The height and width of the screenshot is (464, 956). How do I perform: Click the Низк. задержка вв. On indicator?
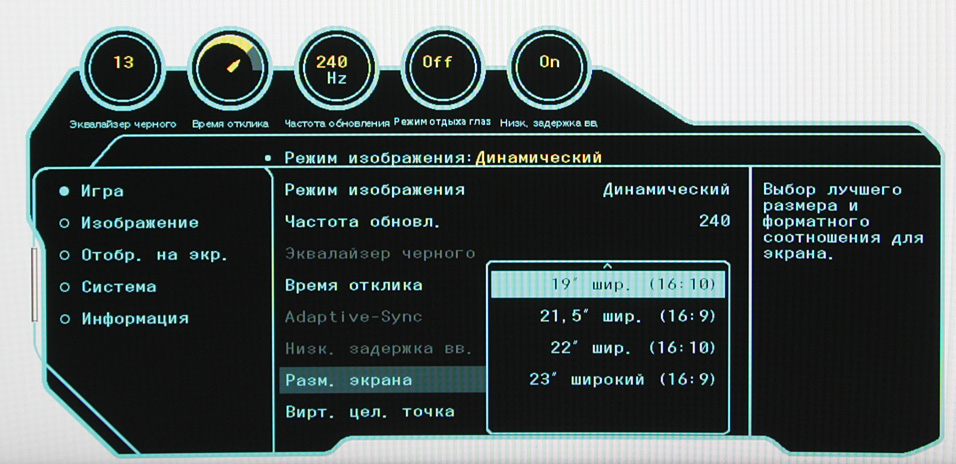549,68
